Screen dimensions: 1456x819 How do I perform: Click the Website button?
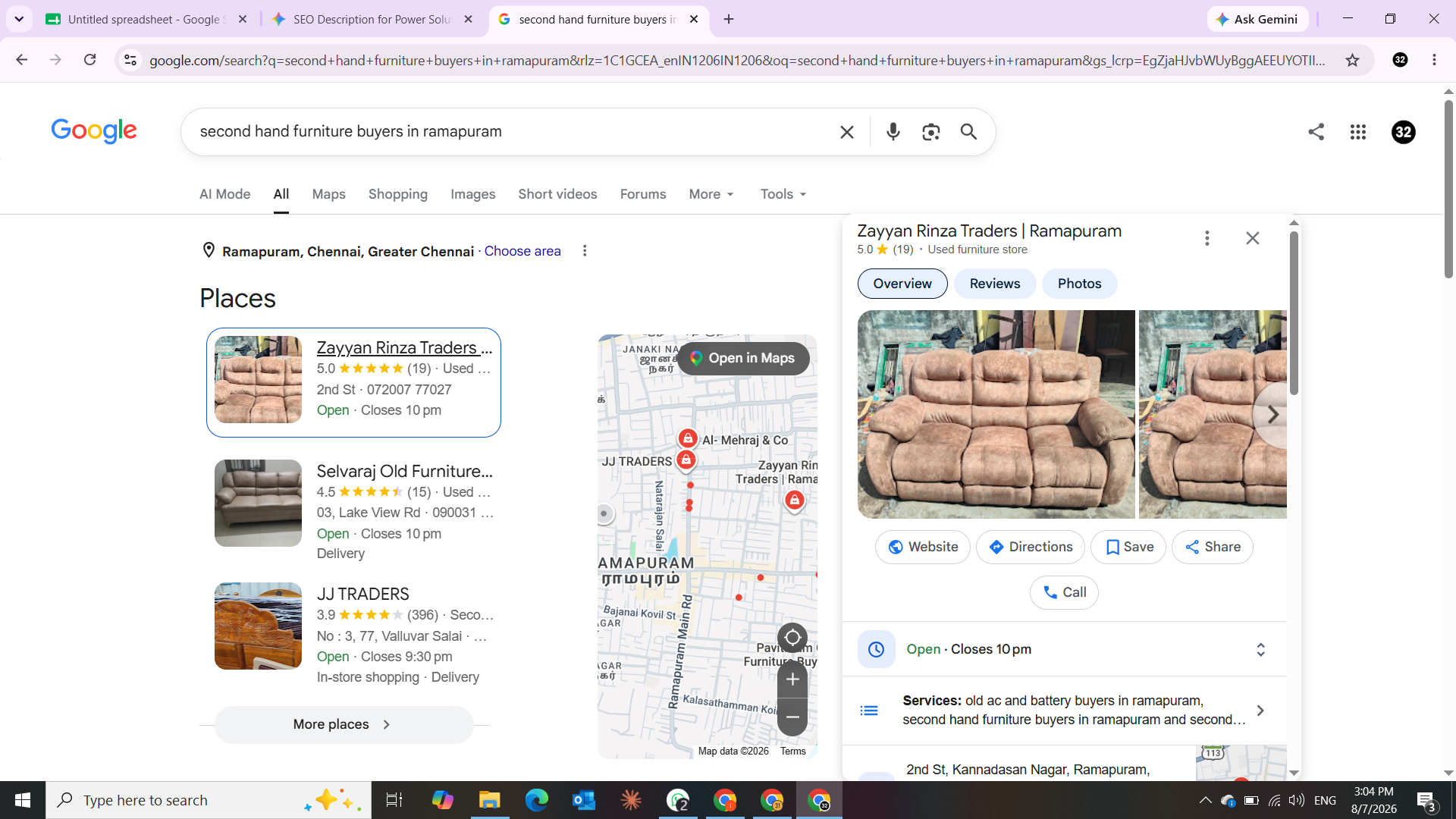923,547
